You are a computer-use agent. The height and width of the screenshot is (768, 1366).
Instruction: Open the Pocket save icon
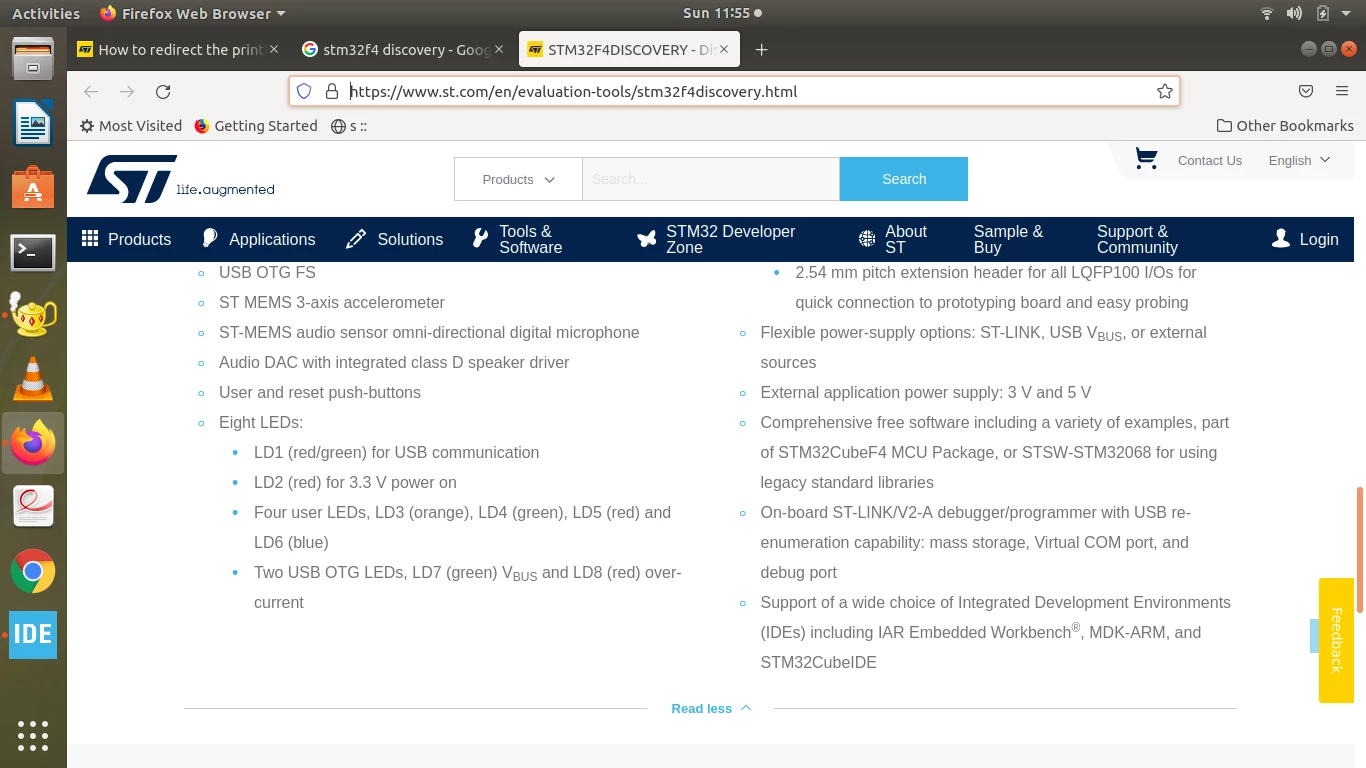coord(1306,91)
